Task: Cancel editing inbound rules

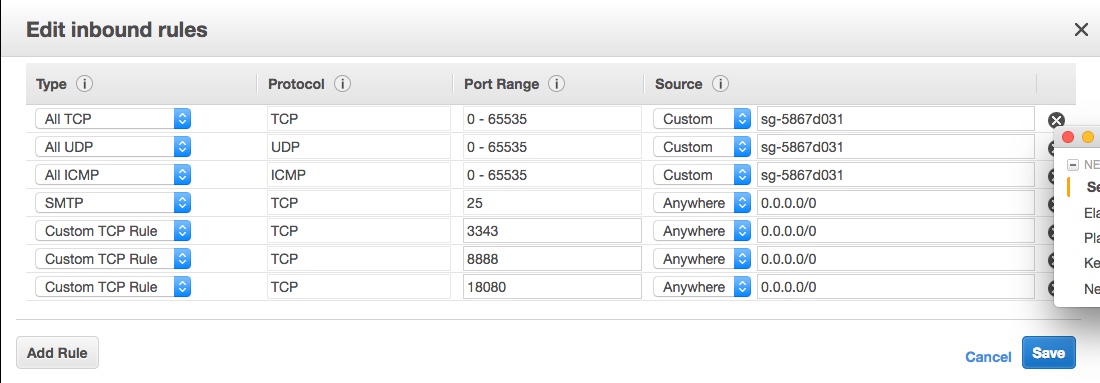Action: [988, 357]
